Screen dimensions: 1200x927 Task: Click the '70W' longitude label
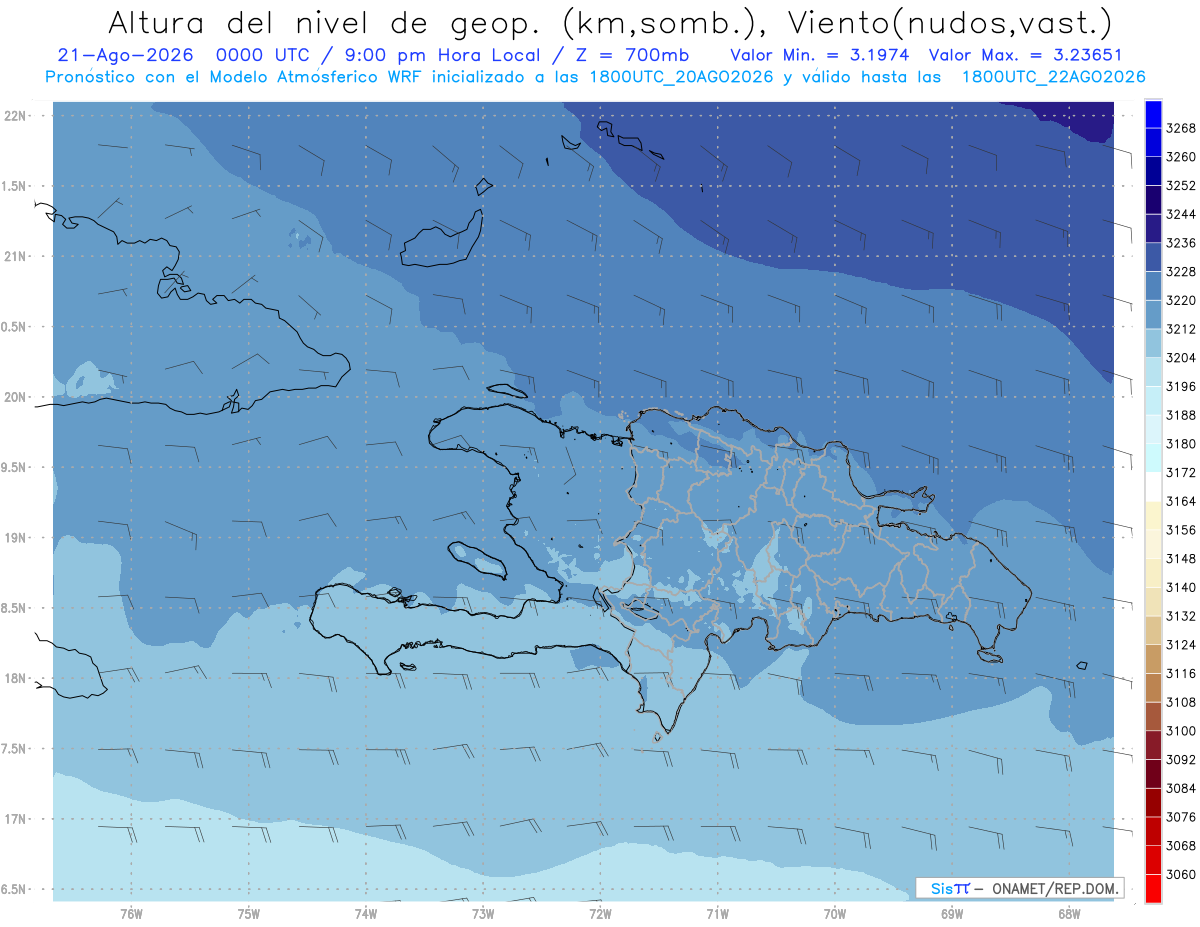click(835, 913)
